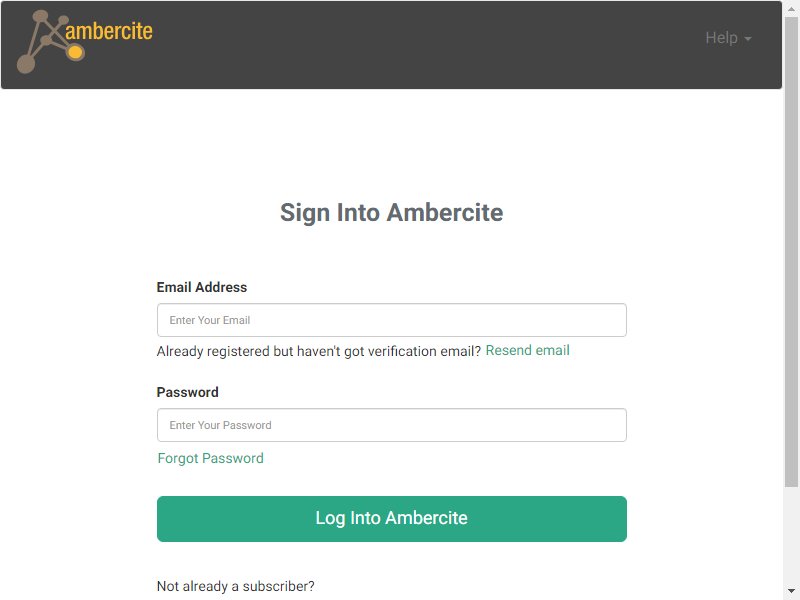800x600 pixels.
Task: Focus the Enter Your Email field
Action: click(x=391, y=320)
